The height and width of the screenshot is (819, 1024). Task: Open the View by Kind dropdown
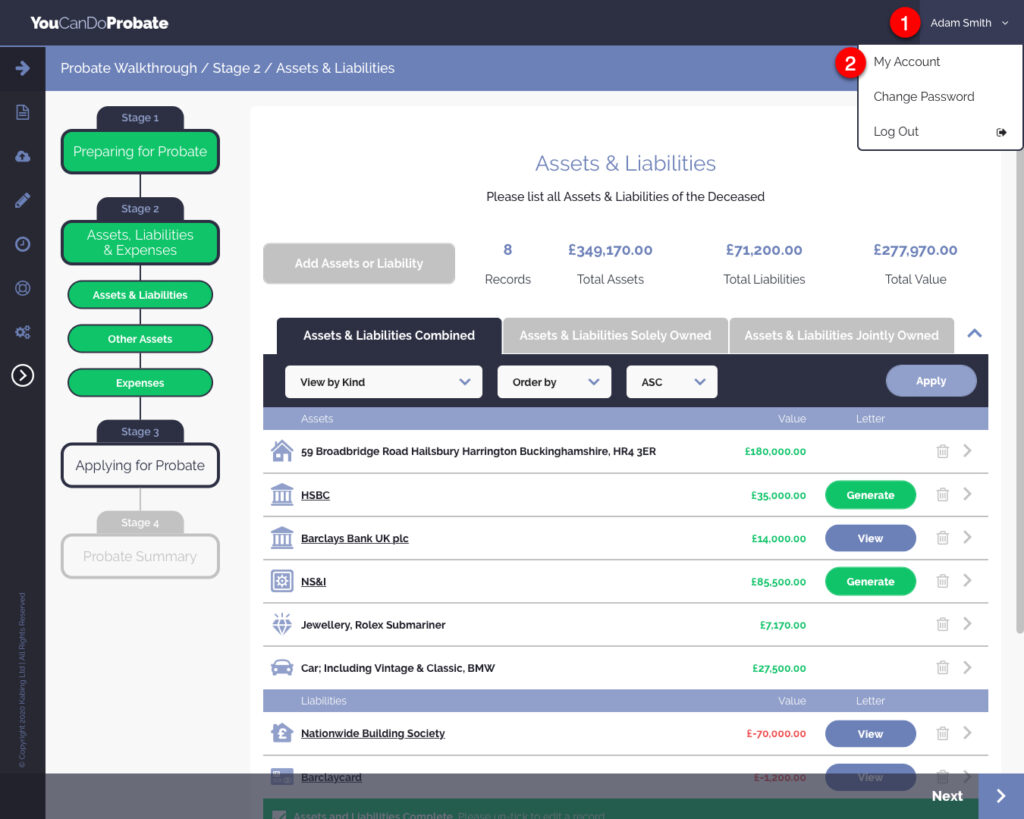coord(383,382)
